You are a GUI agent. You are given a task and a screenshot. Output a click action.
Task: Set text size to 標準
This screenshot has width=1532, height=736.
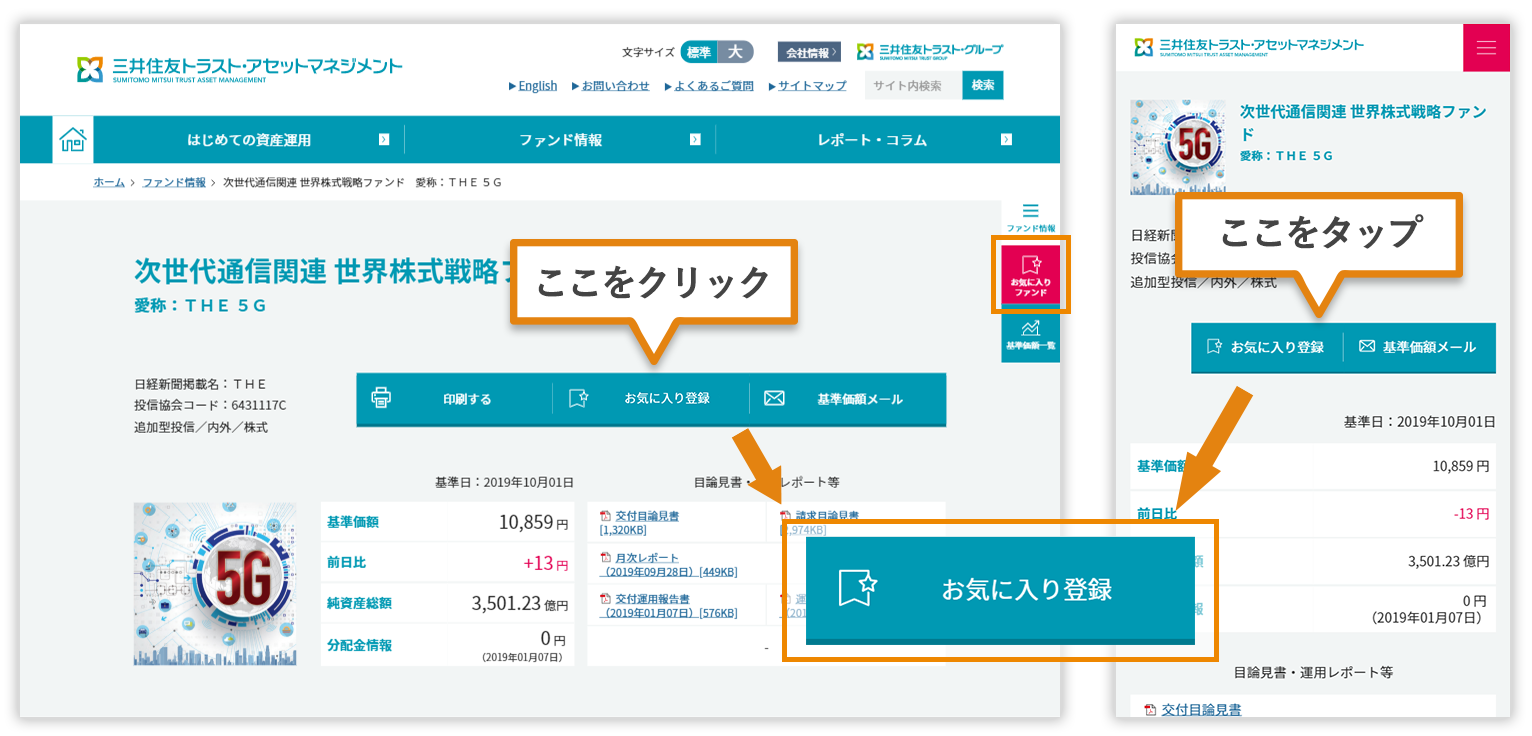coord(699,52)
